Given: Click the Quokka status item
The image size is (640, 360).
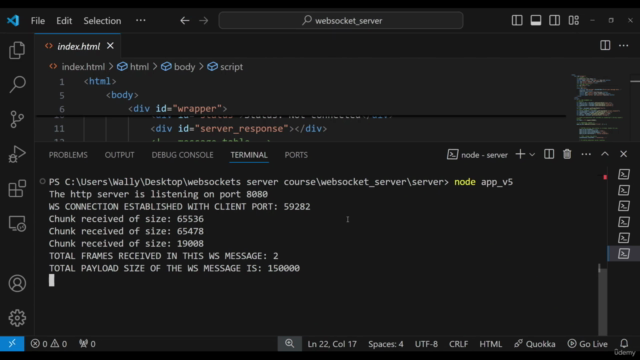Looking at the screenshot, I should pyautogui.click(x=535, y=344).
